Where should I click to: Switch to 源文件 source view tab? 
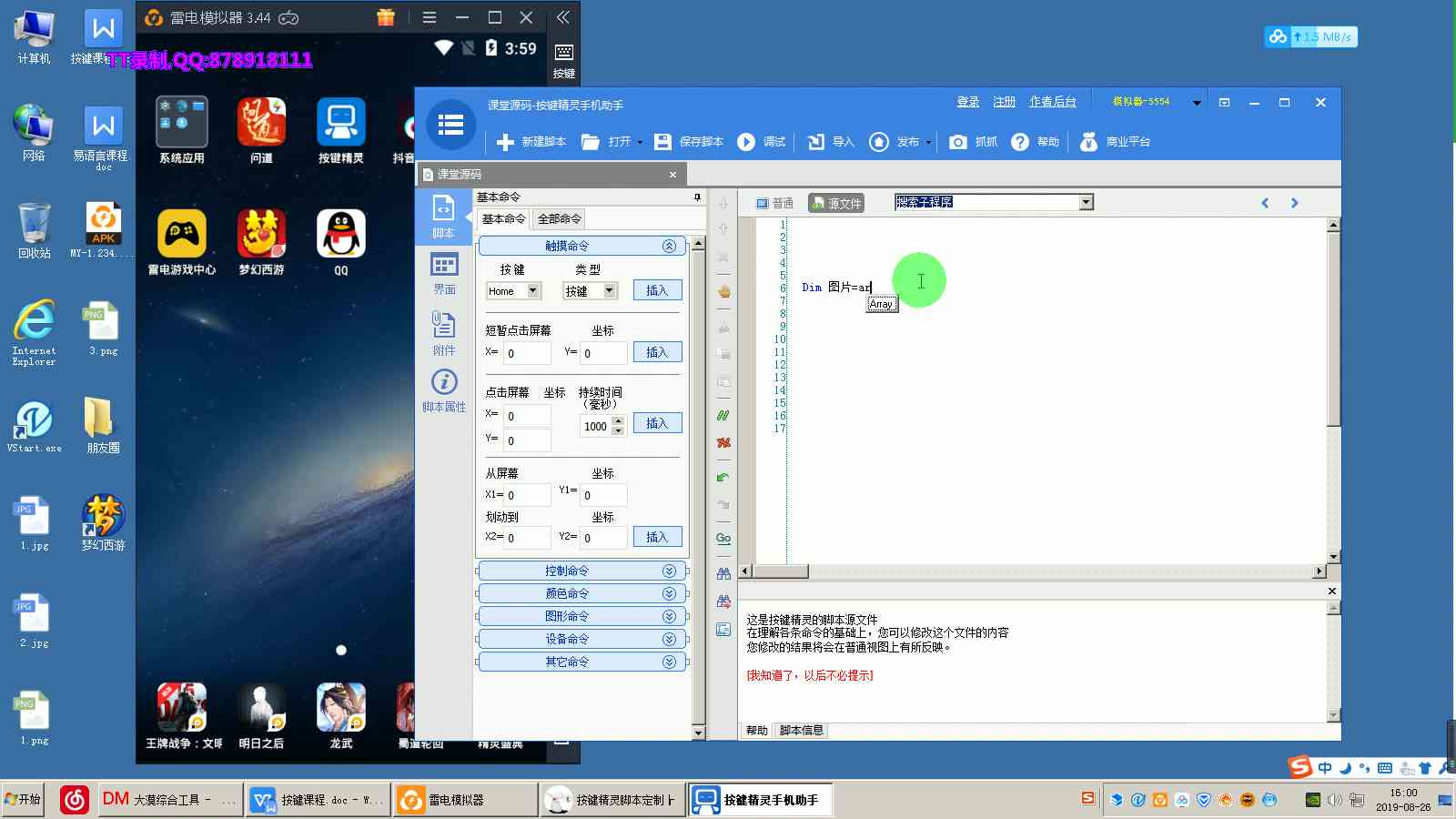click(x=836, y=203)
